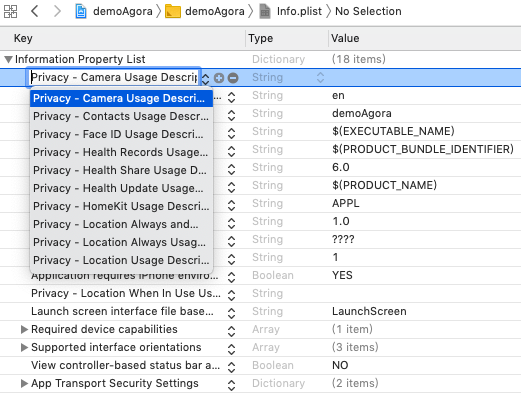The width and height of the screenshot is (521, 397).
Task: Select Privacy - Health Records Usage option
Action: click(121, 152)
